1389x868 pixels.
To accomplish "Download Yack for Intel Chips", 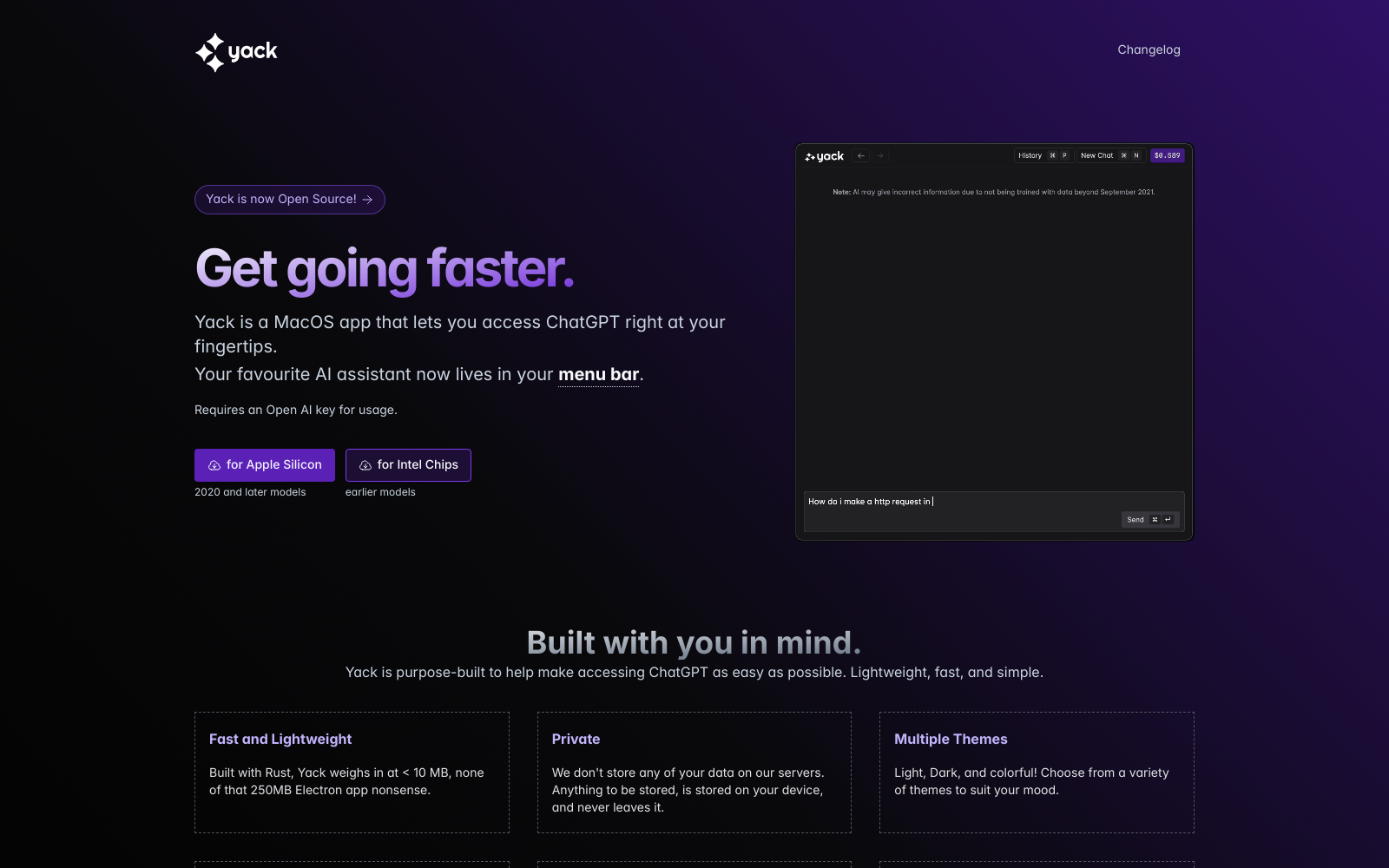I will pyautogui.click(x=408, y=465).
